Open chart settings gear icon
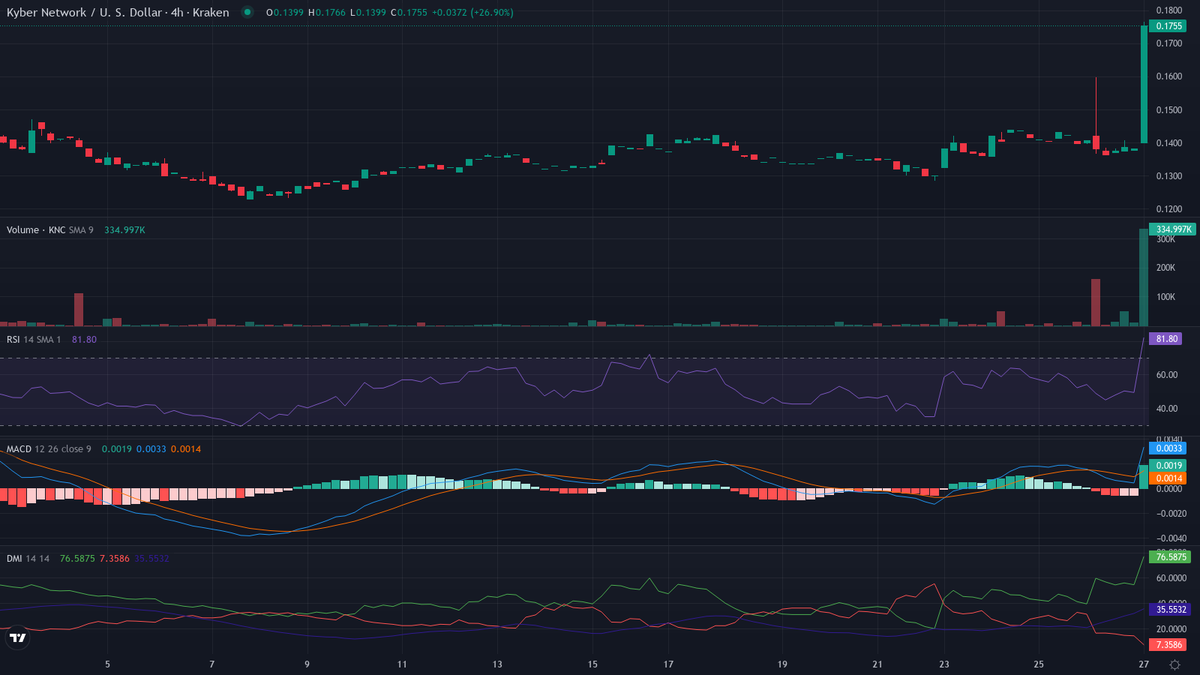 (1174, 663)
